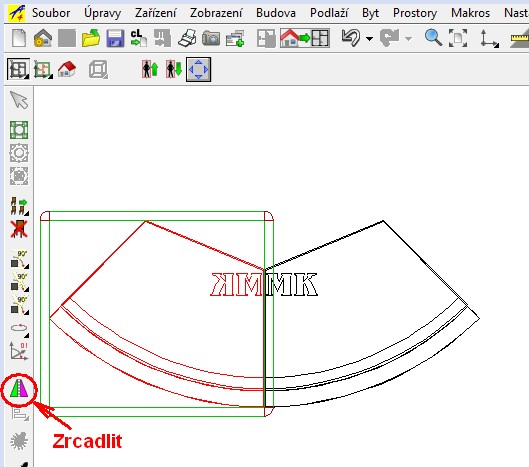Click the blue floppy disk save icon
Screen dimensions: 529x467
point(115,38)
